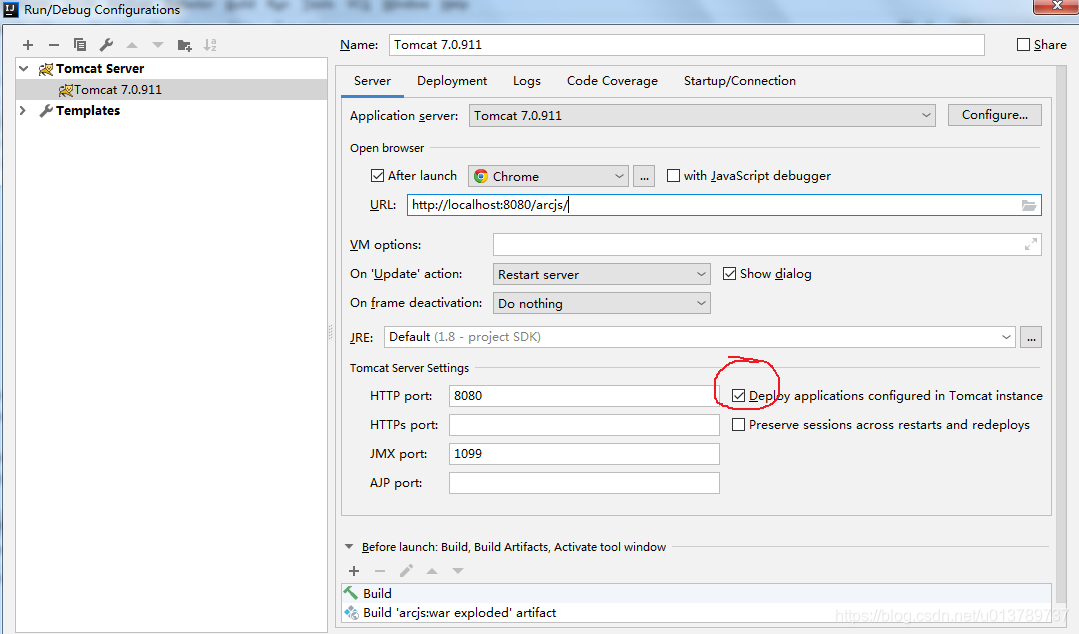Toggle the Share checkbox
The width and height of the screenshot is (1079, 634).
coord(1023,45)
